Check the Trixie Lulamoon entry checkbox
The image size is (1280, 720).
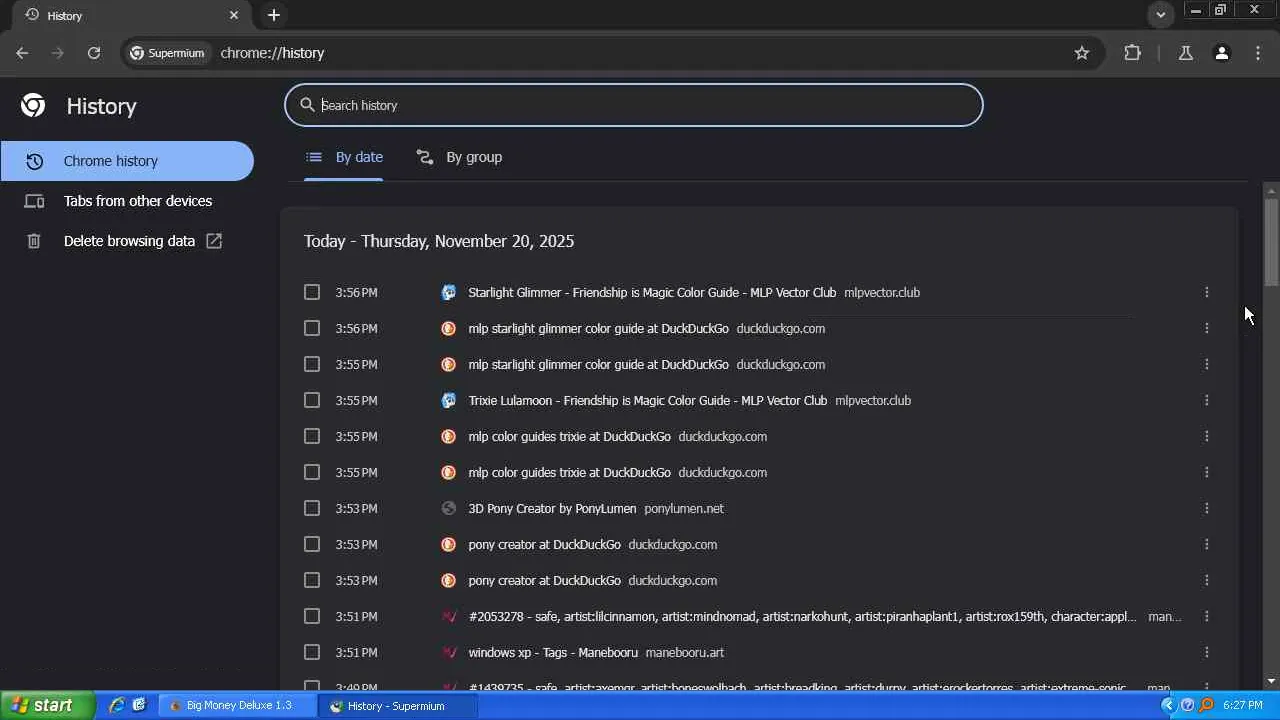click(x=312, y=401)
